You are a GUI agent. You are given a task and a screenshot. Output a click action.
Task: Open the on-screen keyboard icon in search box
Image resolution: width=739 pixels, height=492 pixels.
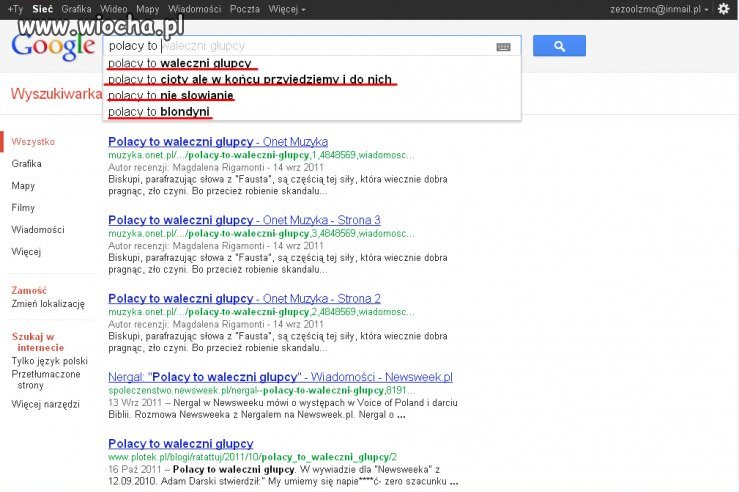(x=503, y=47)
